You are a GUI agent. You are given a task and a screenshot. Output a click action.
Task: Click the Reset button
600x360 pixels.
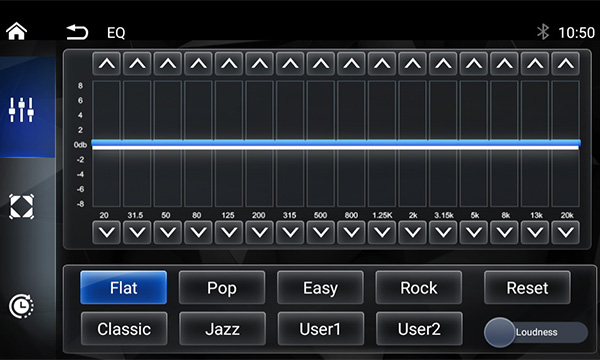pos(527,288)
